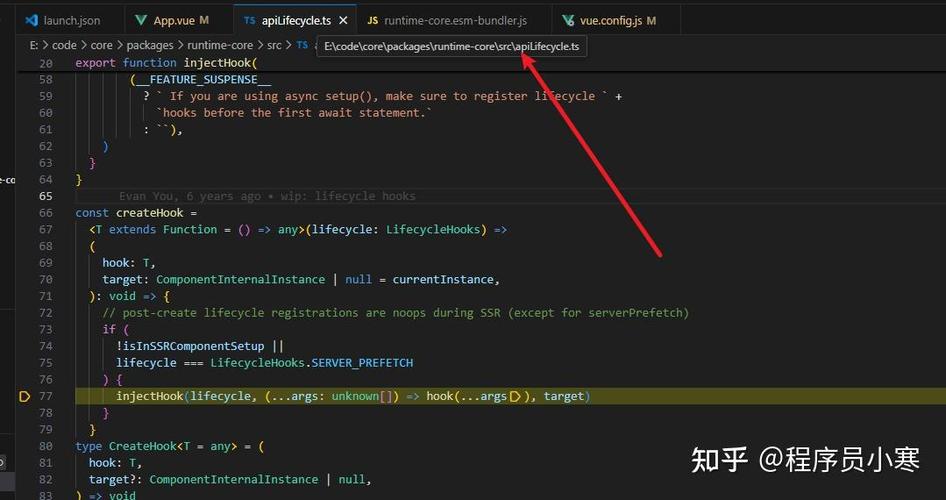Screen dimensions: 946x500
Task: Click 'hook: T,' on line 81
Action: tap(116, 463)
